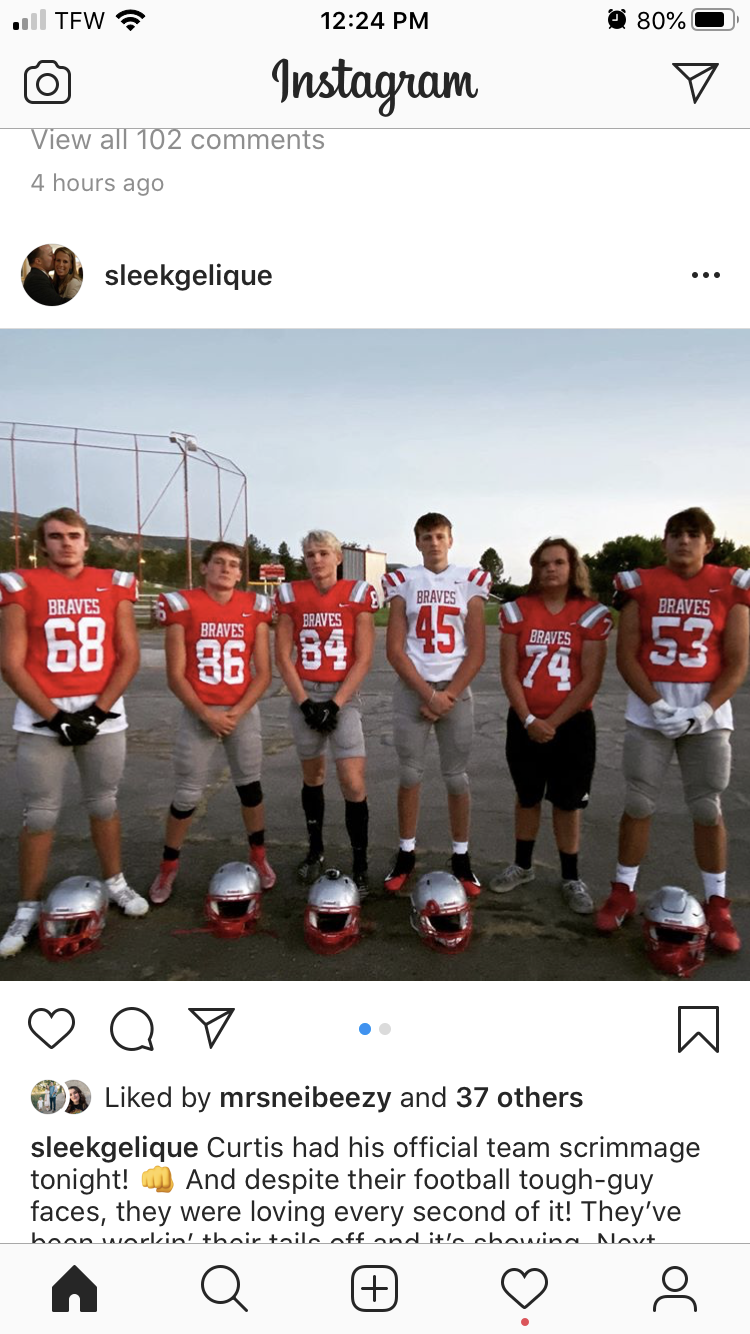Tap sleekgelique's profile picture avatar
The height and width of the screenshot is (1334, 750).
point(52,275)
